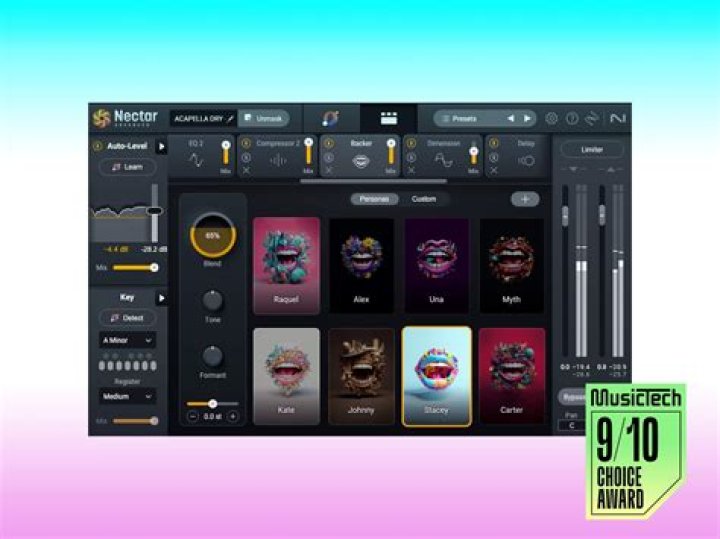Image resolution: width=720 pixels, height=539 pixels.
Task: Remove the Delay module with its X
Action: 494,170
